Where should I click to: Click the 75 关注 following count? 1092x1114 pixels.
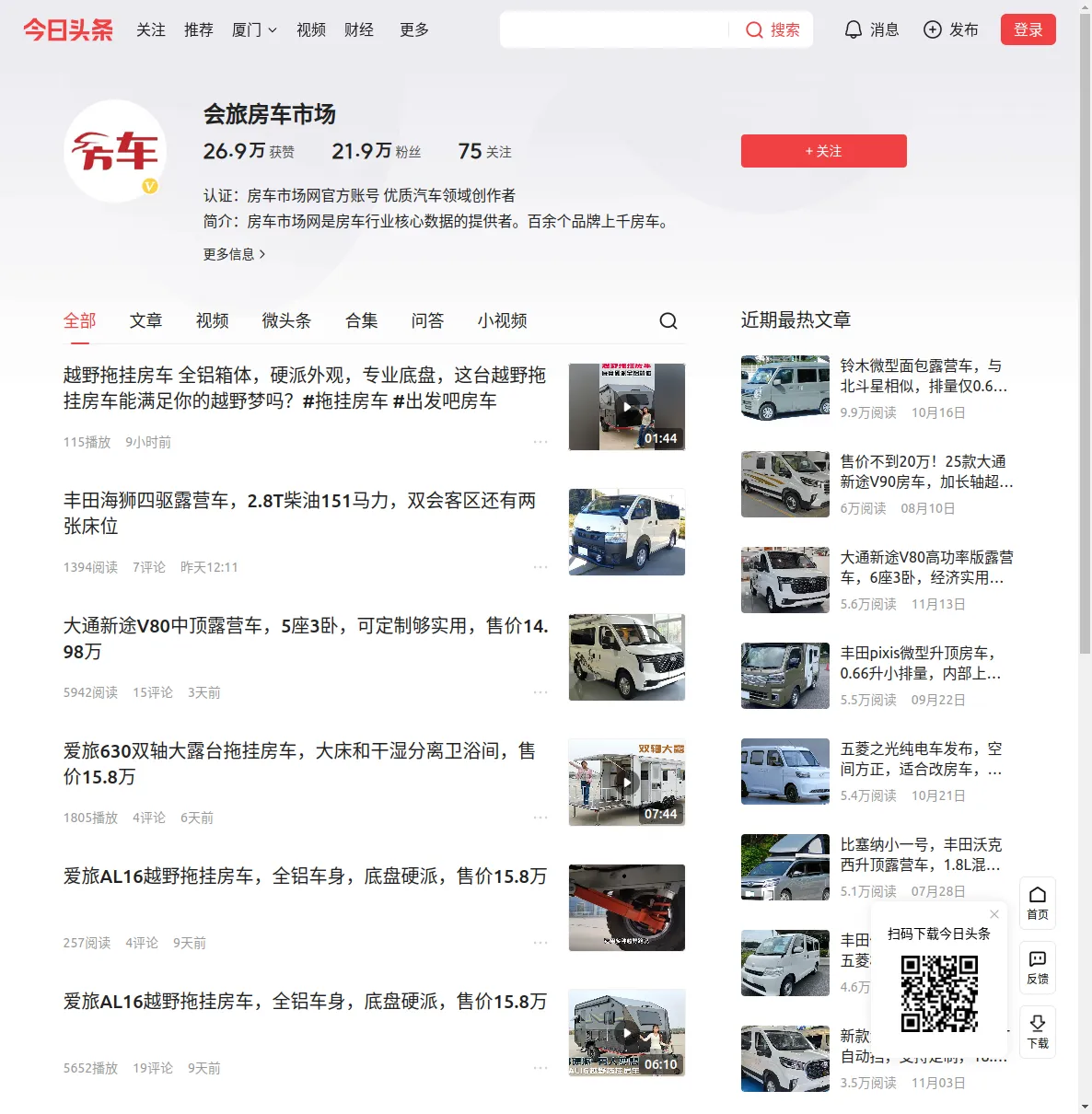[485, 151]
